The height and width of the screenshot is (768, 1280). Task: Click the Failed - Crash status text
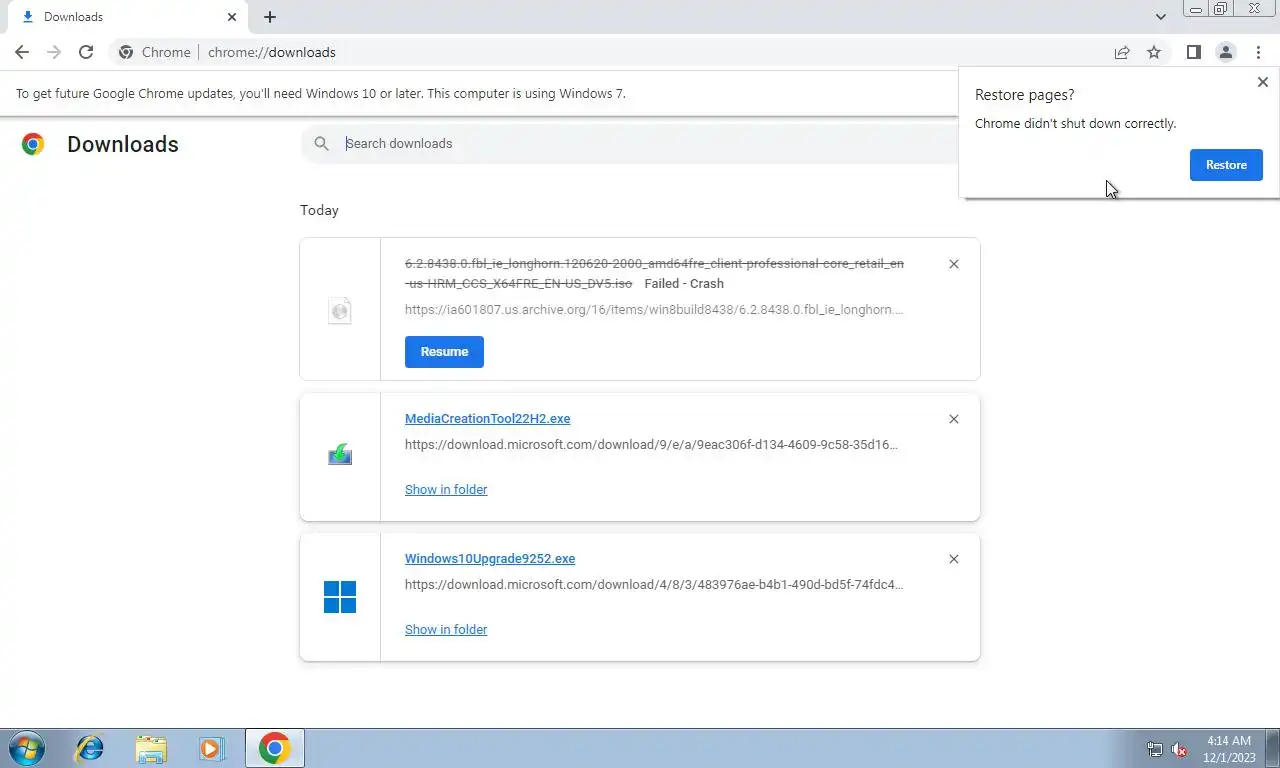(684, 283)
